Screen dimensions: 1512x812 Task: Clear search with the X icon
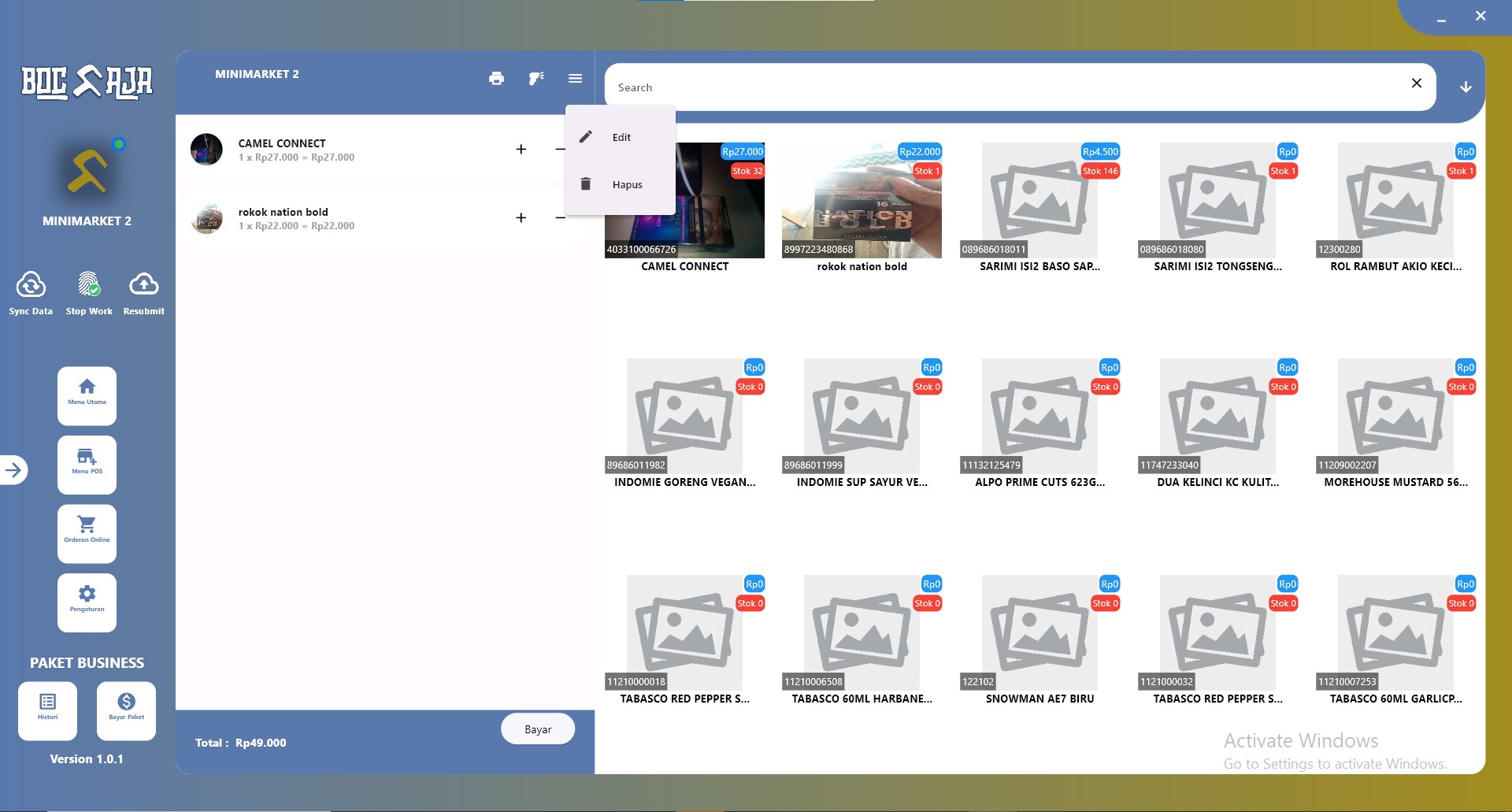click(x=1417, y=83)
